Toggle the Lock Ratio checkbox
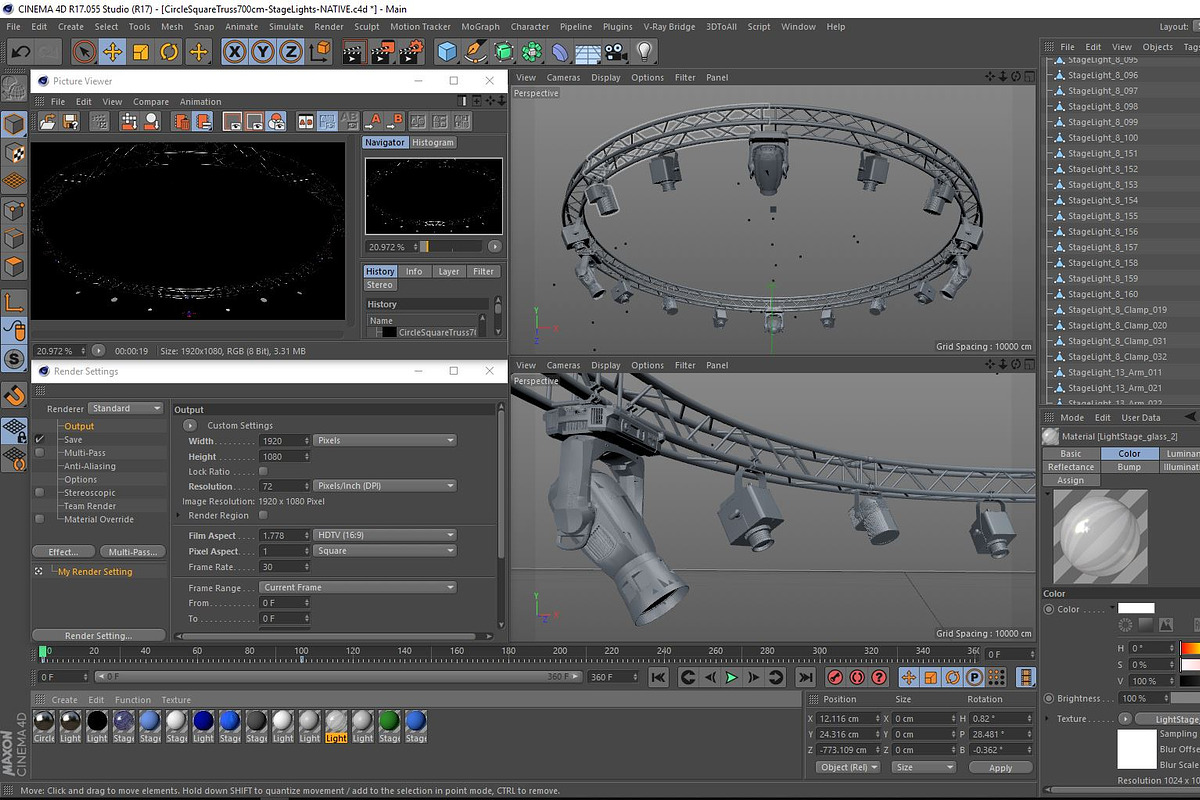This screenshot has height=800, width=1200. coord(263,471)
